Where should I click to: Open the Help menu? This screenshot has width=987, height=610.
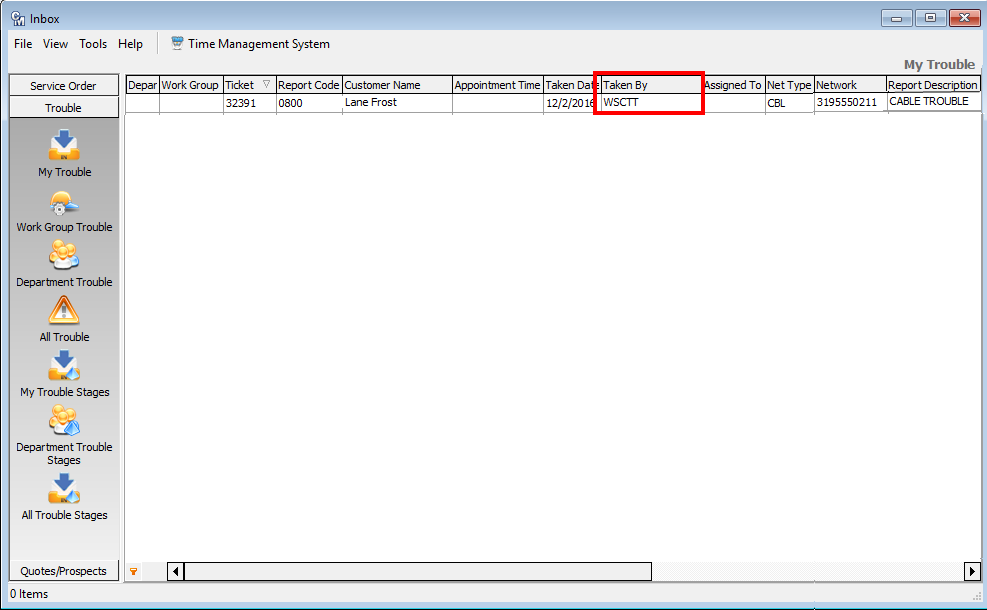pyautogui.click(x=130, y=43)
